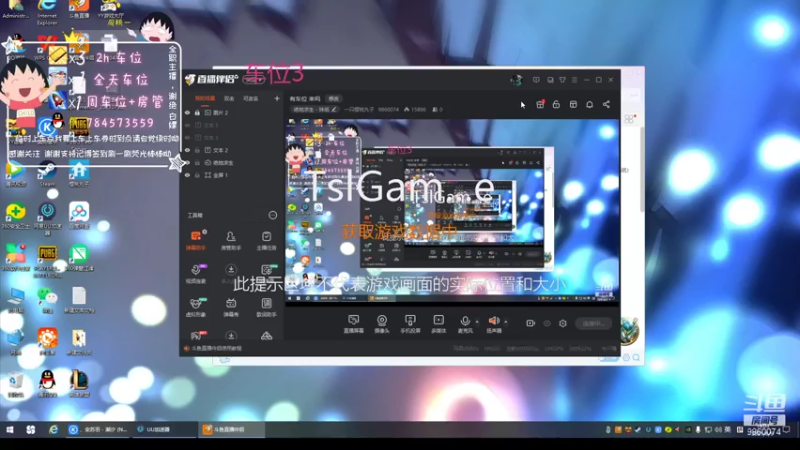Open the PUBG desktop icon
The image size is (800, 450).
coord(47,261)
